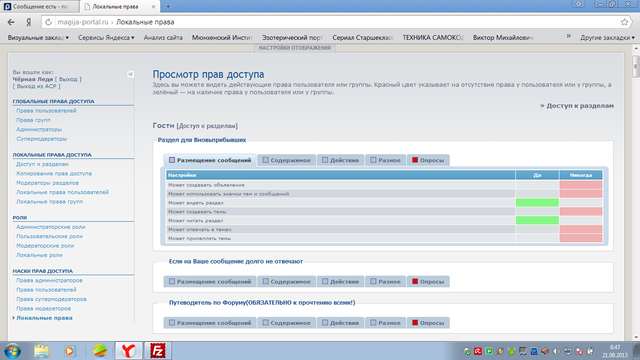The image size is (640, 360).
Task: Open Визуальные закладки dropdown
Action: click(x=38, y=38)
